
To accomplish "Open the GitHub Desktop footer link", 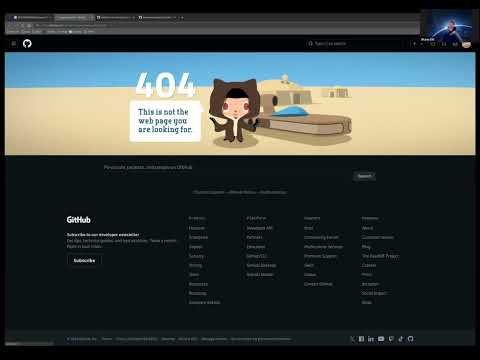I will point(261,265).
